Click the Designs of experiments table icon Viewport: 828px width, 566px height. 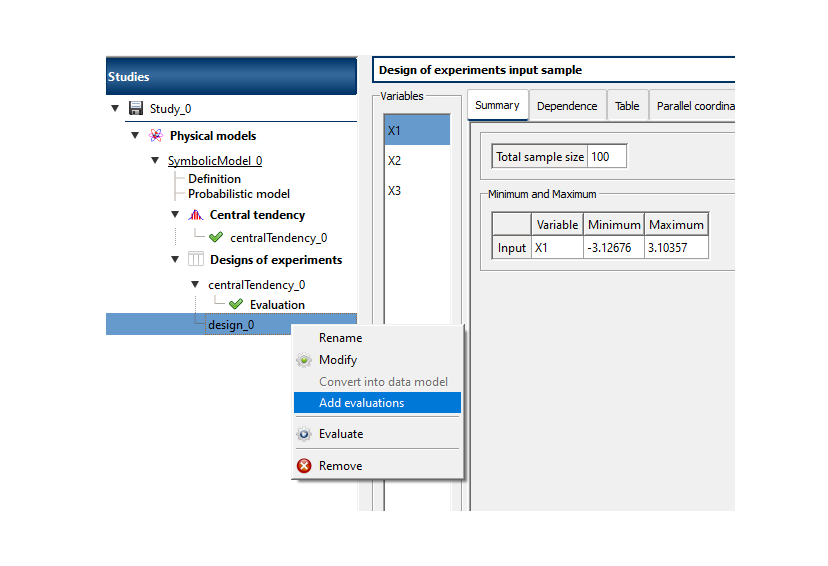(x=195, y=260)
